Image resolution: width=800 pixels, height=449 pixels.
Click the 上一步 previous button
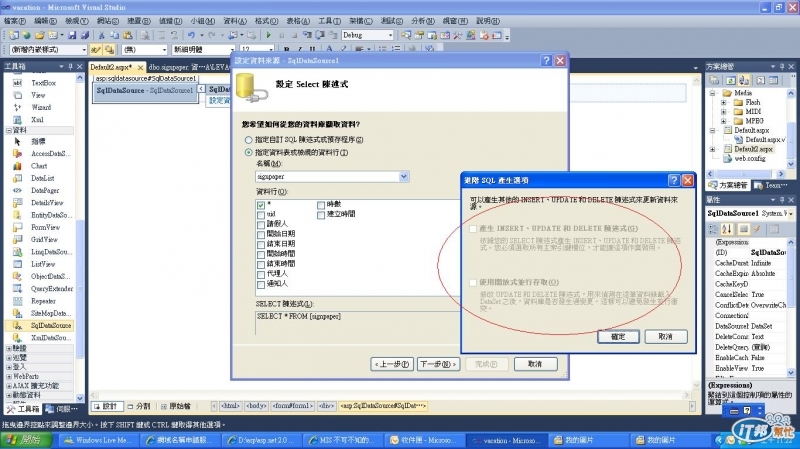(392, 364)
